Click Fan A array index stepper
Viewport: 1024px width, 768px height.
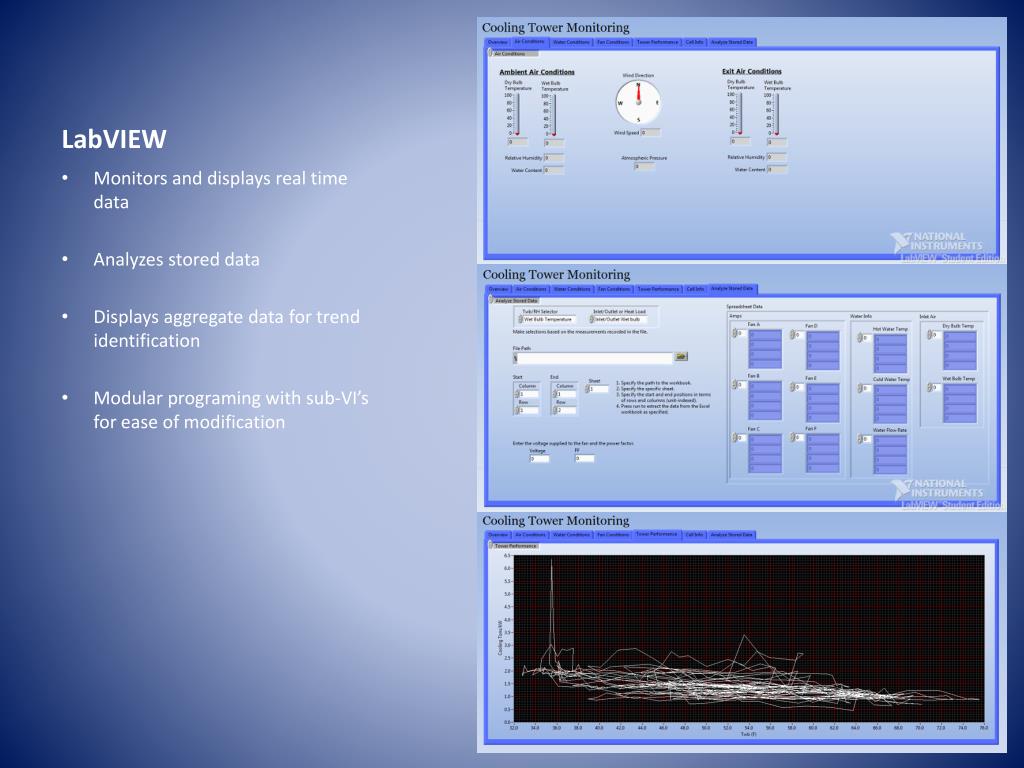coord(735,333)
